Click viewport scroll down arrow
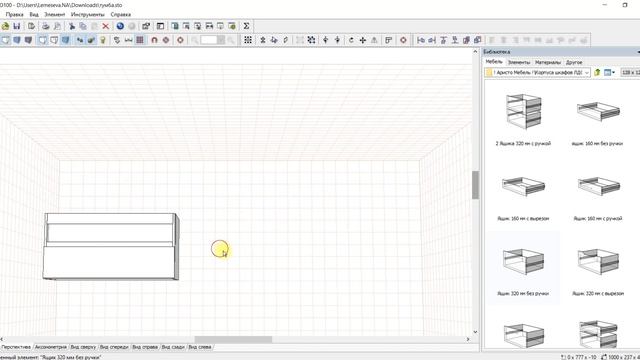The image size is (640, 360). tap(475, 332)
